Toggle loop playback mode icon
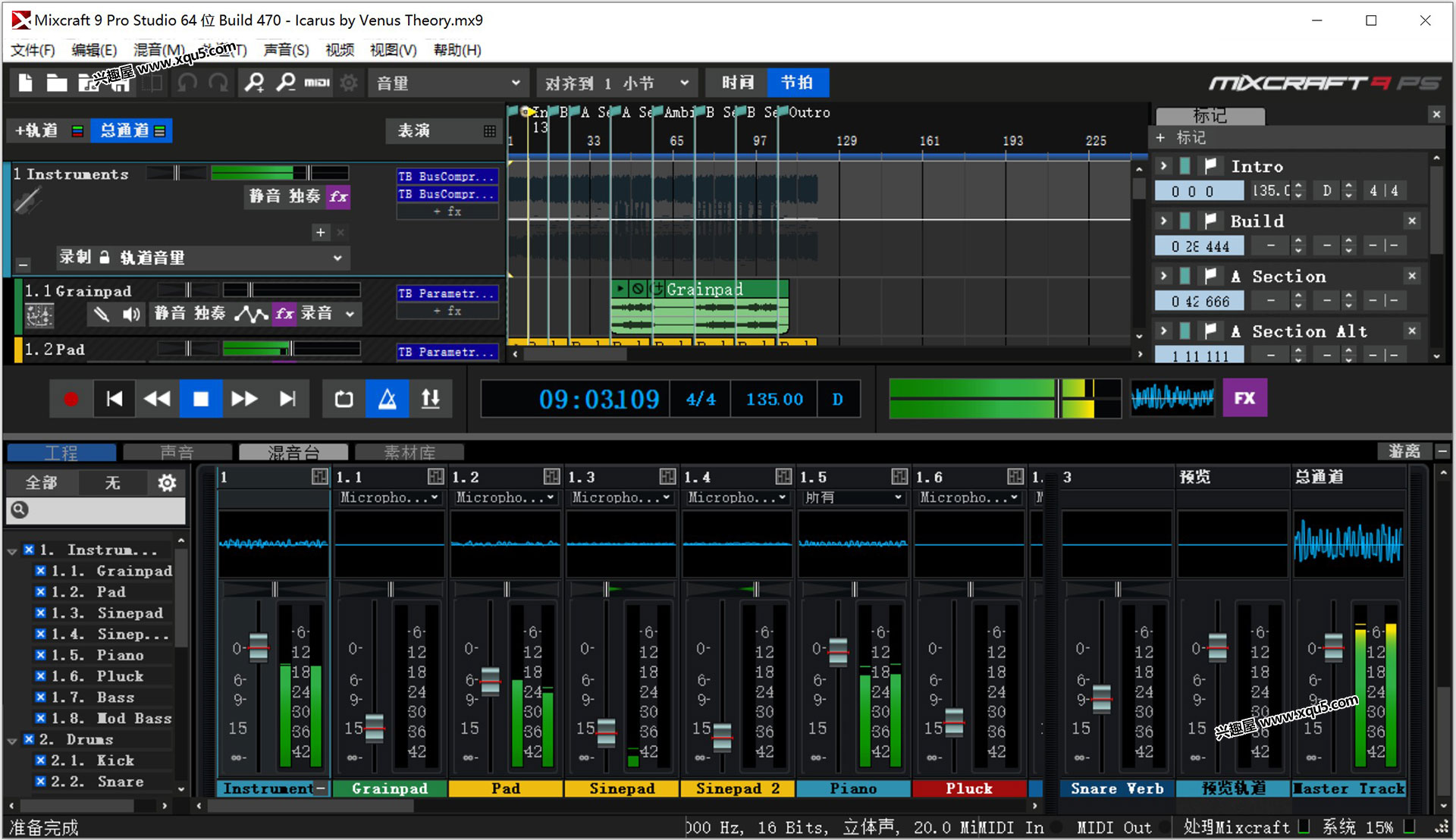This screenshot has width=1456, height=840. click(x=344, y=399)
